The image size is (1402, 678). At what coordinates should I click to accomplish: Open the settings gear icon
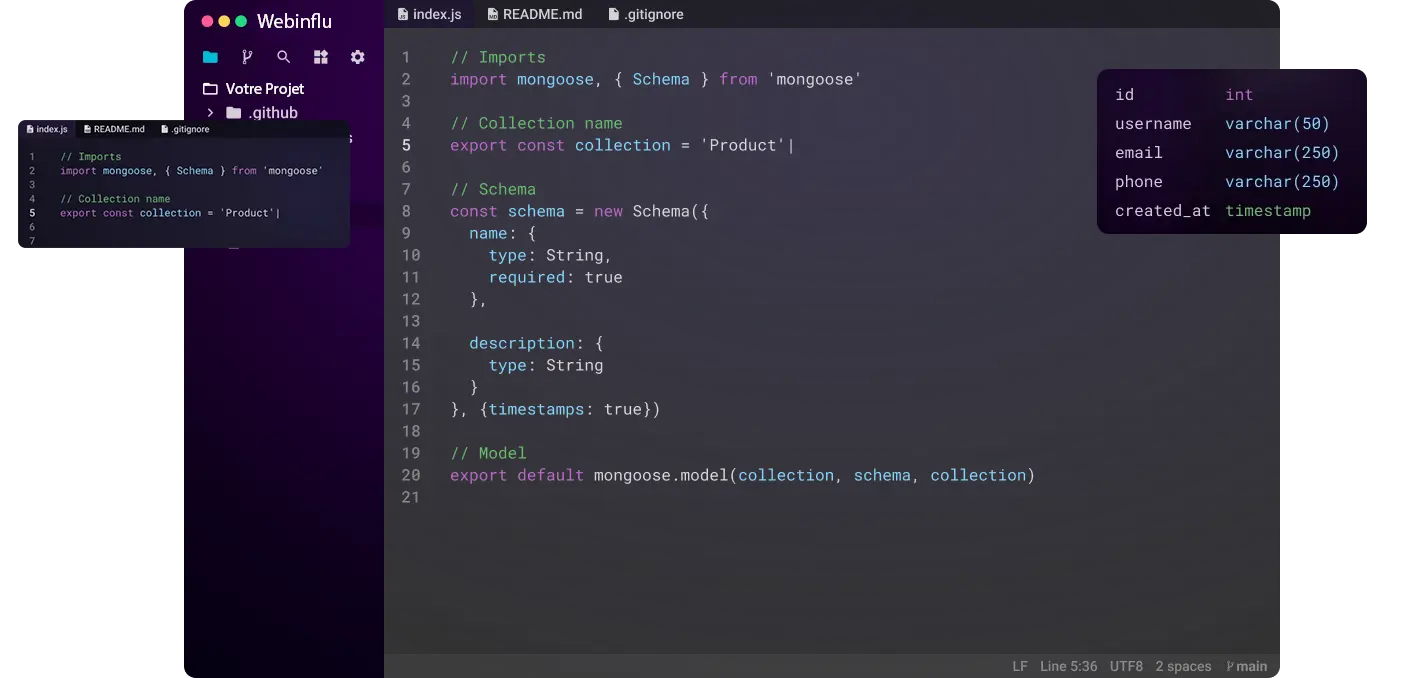357,57
